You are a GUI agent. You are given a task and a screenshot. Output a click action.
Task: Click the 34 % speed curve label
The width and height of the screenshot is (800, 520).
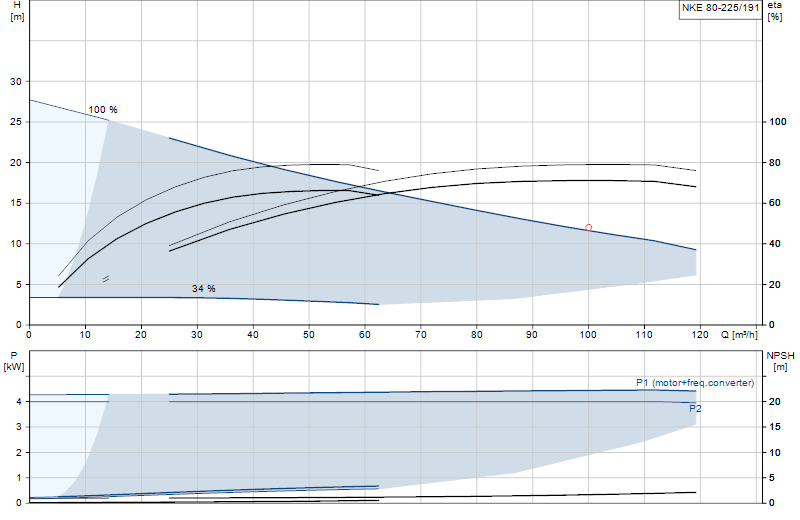pyautogui.click(x=204, y=289)
